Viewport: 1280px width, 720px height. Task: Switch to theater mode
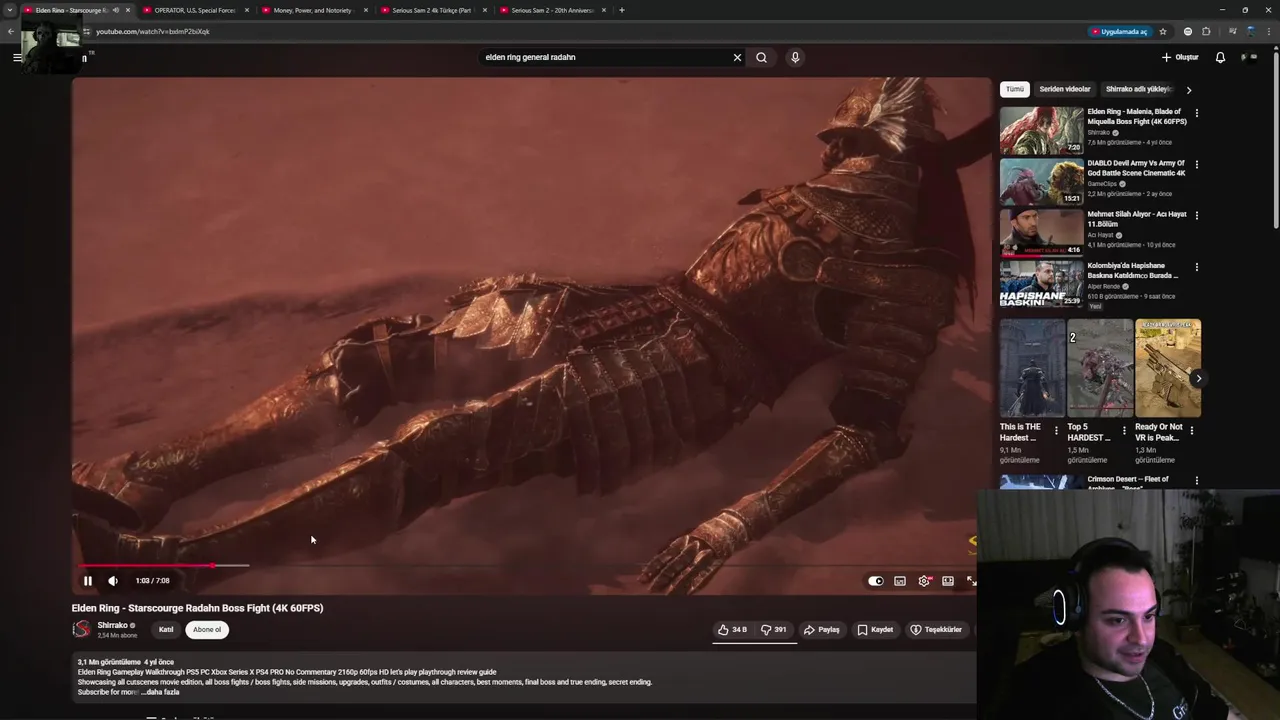[948, 581]
